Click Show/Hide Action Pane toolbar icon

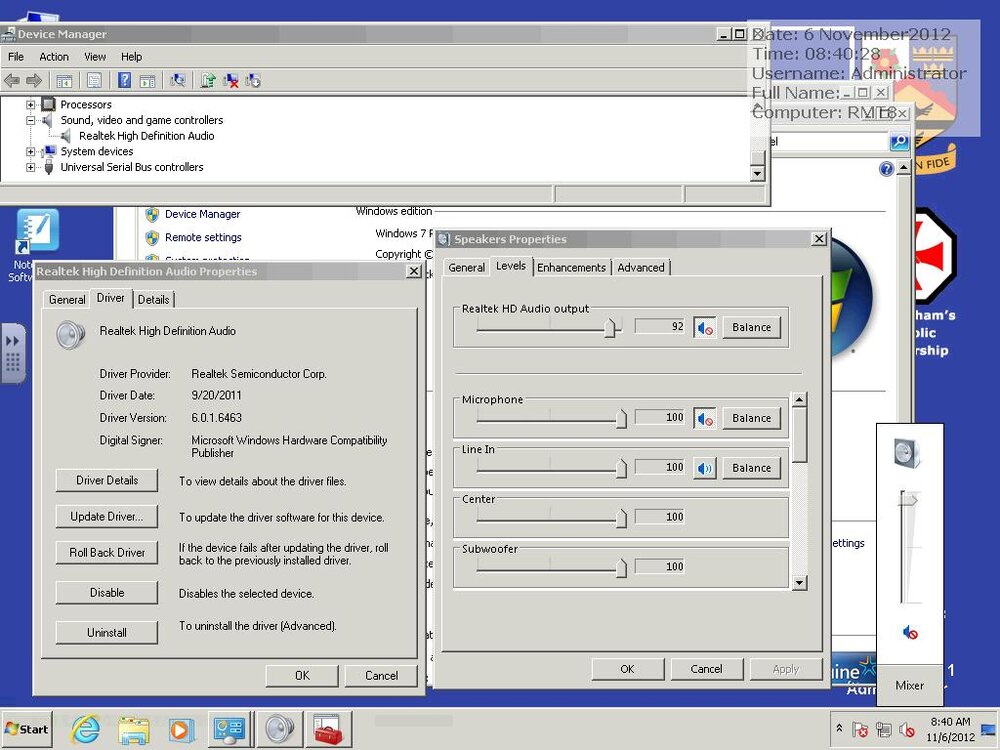[147, 81]
